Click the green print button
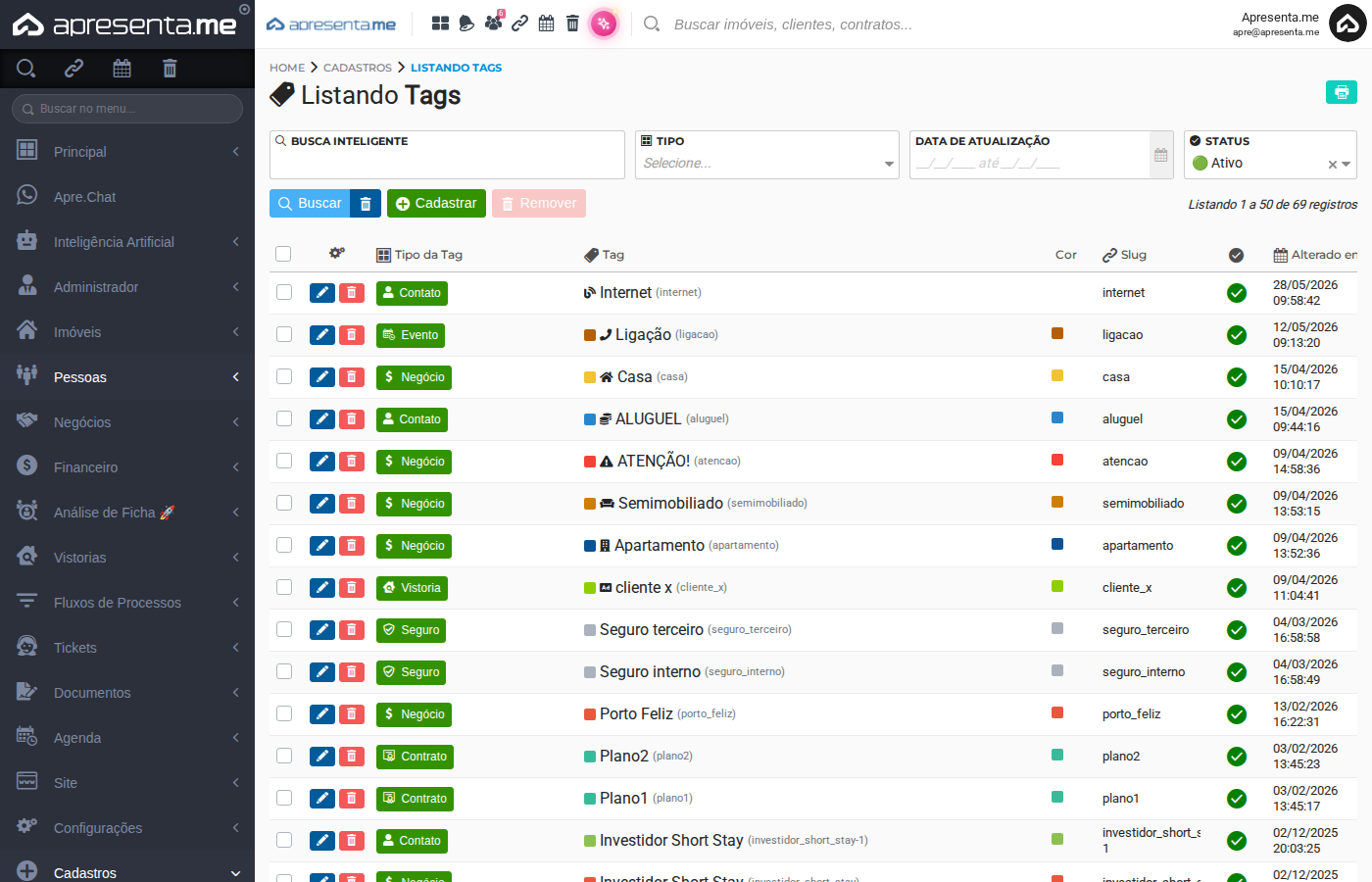Image resolution: width=1372 pixels, height=882 pixels. coord(1342,91)
